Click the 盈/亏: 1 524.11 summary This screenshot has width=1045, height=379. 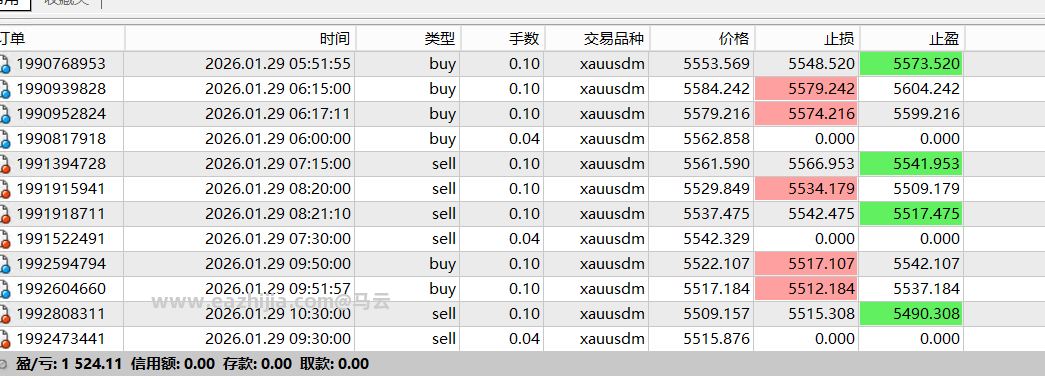[x=69, y=364]
